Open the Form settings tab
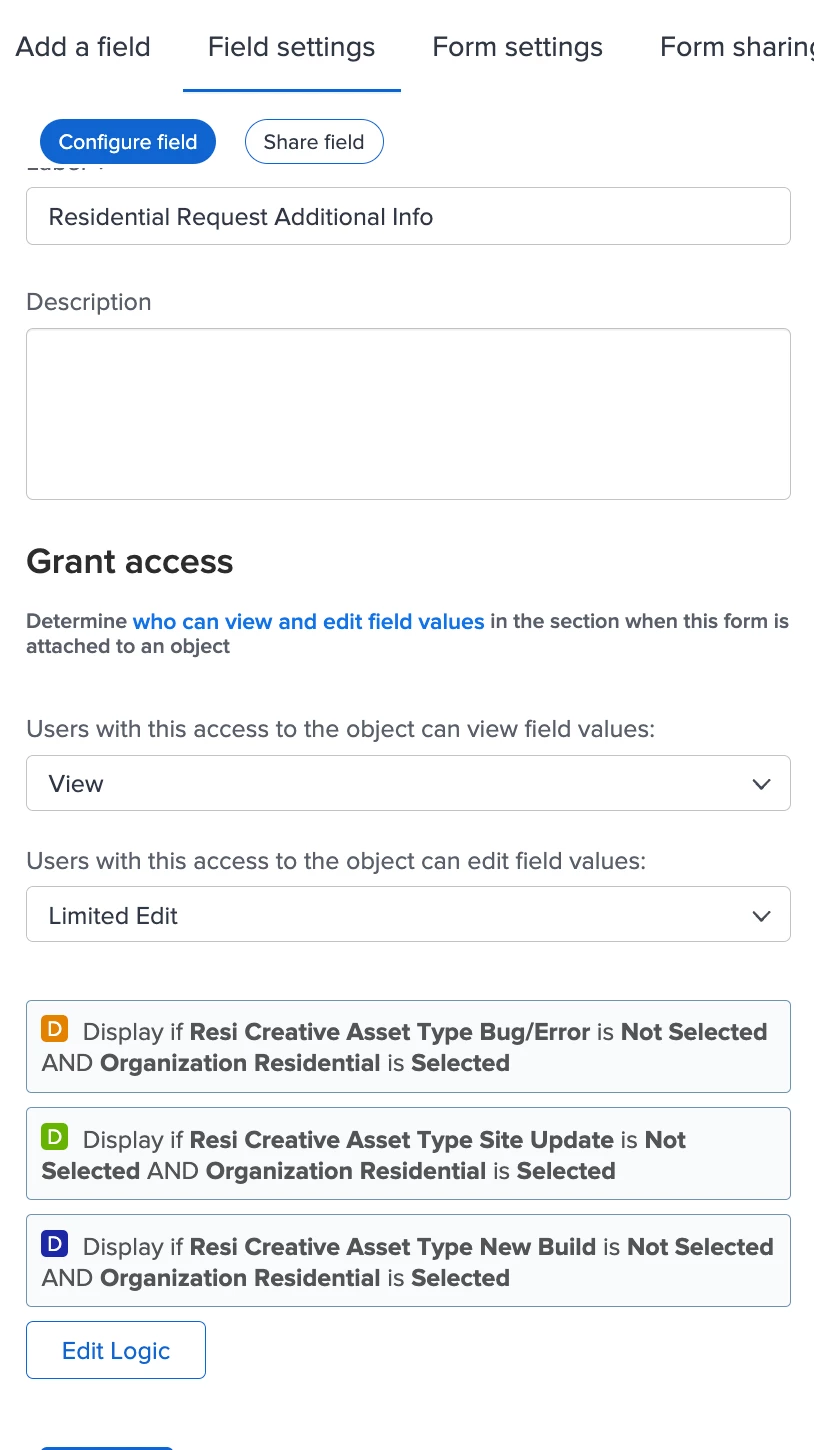Screen dimensions: 814x1450 pos(517,47)
